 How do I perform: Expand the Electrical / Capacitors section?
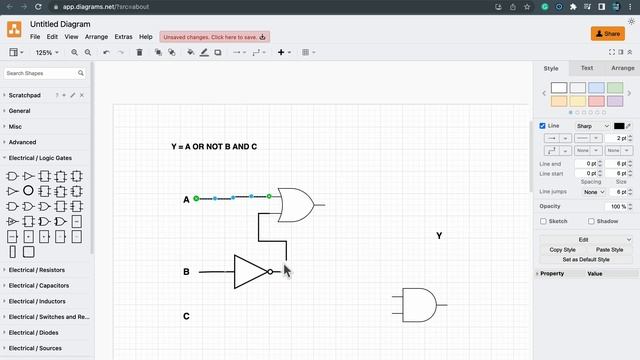point(39,285)
